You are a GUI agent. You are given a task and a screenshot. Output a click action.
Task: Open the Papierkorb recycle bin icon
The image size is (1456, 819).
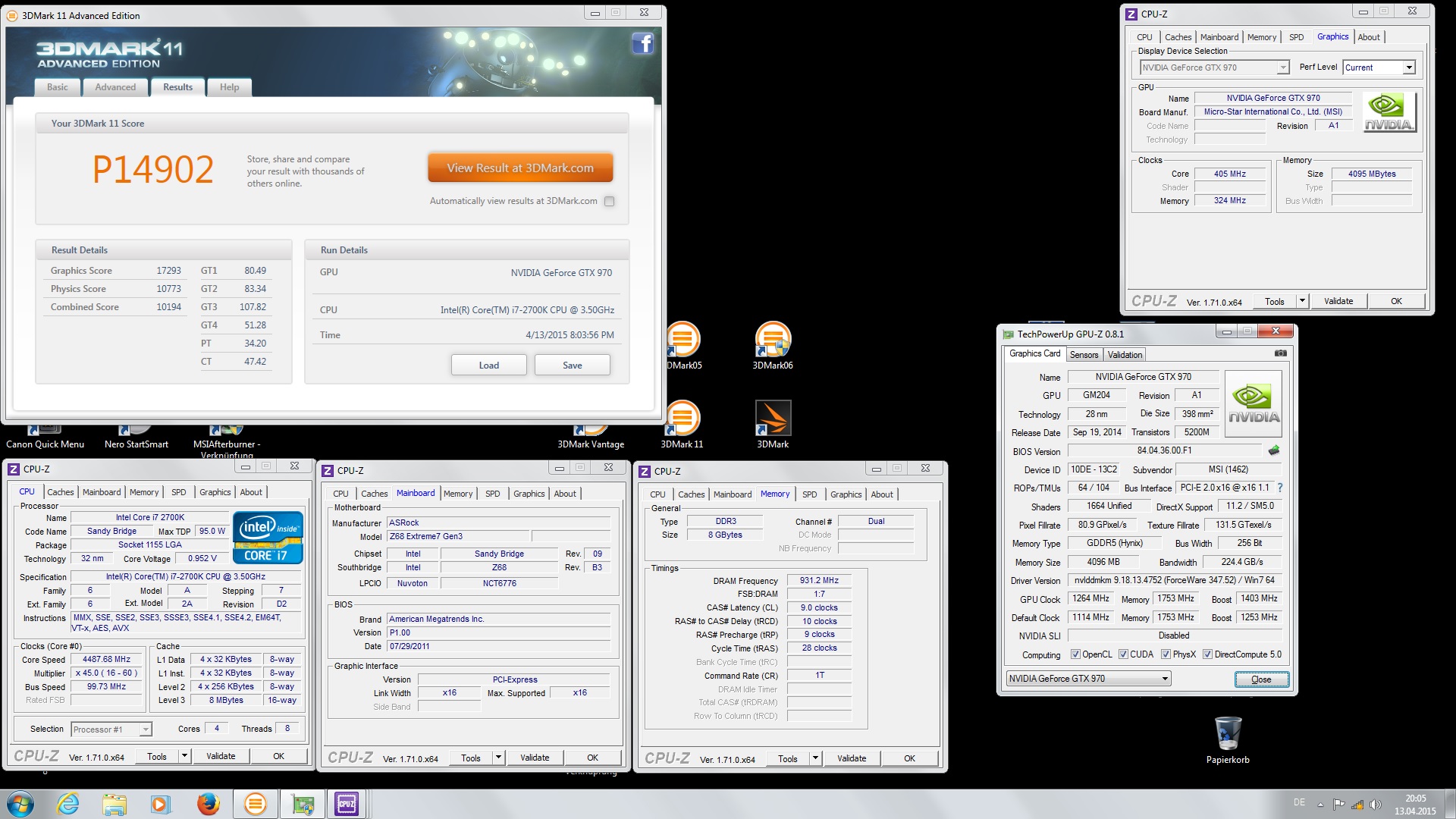1228,740
